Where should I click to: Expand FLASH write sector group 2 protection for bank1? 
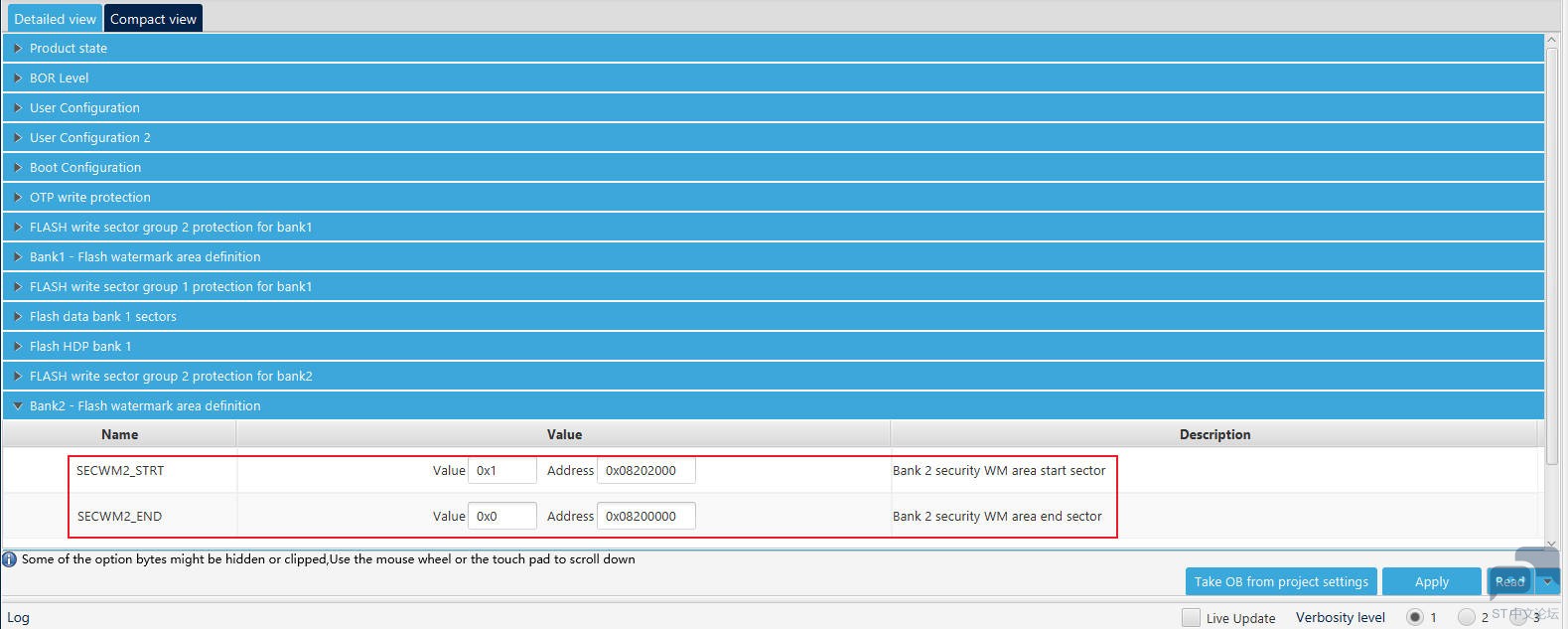point(773,227)
